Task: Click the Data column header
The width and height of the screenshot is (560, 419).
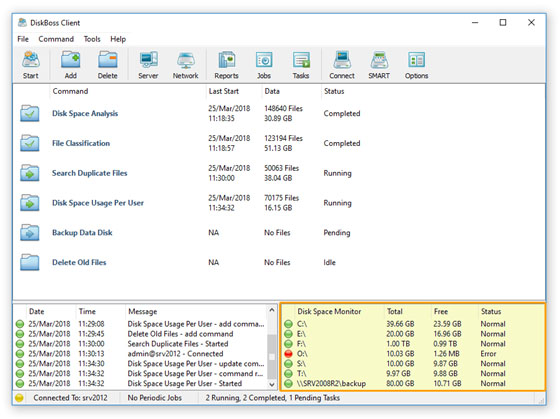Action: 272,91
